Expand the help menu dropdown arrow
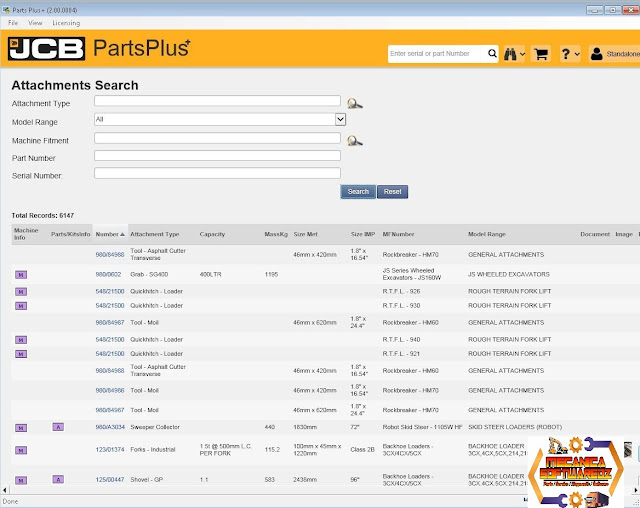This screenshot has height=508, width=640. pos(577,54)
